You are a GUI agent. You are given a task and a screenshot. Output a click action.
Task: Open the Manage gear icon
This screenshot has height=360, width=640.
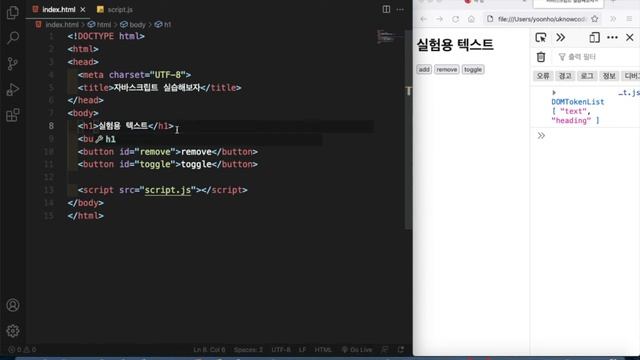click(x=13, y=331)
